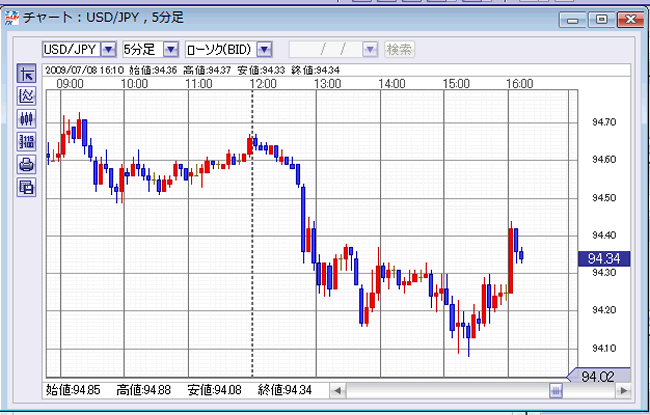
Task: Click the save/copy chart window icon
Action: [27, 187]
